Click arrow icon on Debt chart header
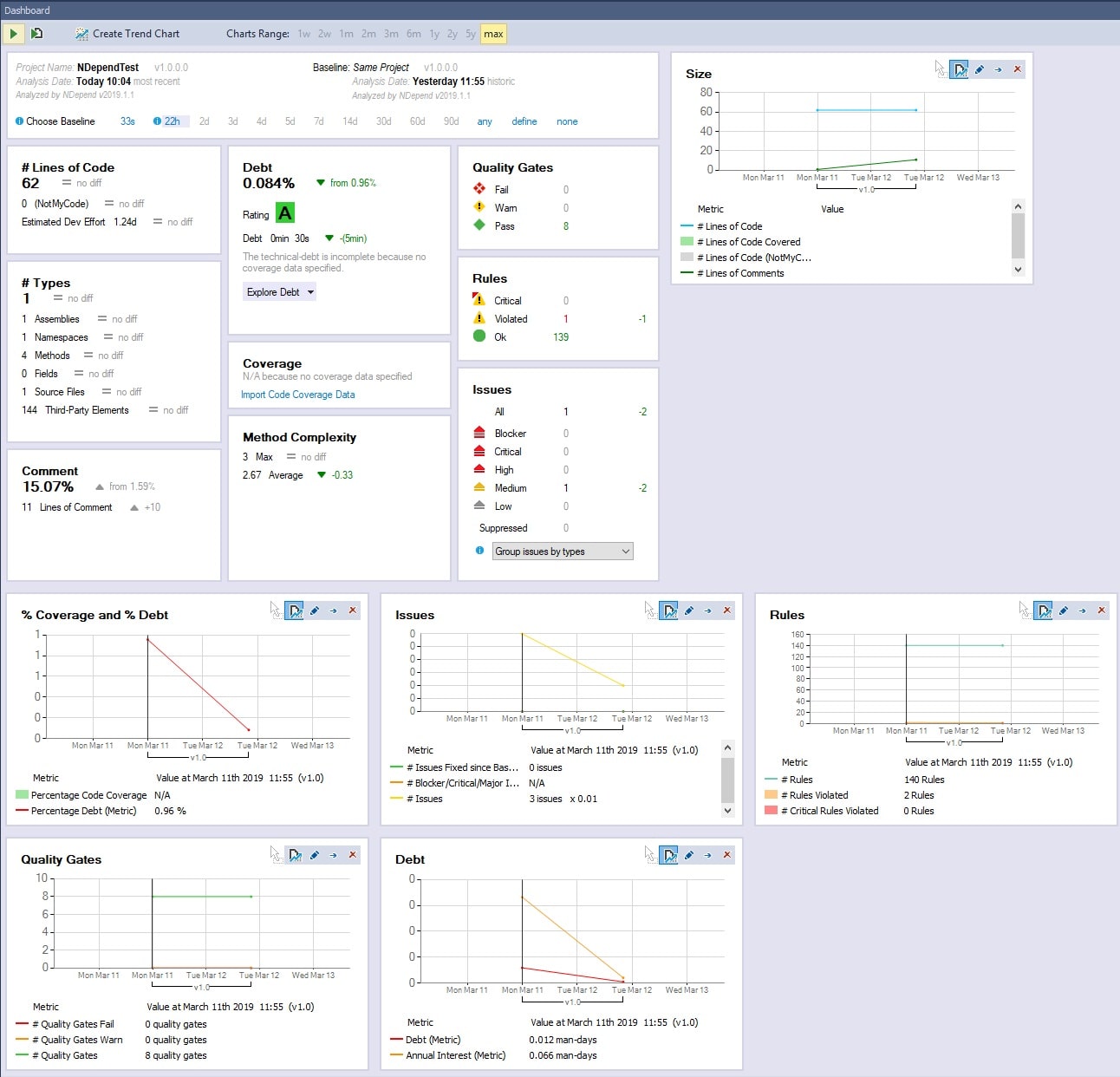The image size is (1120, 1077). pos(708,855)
